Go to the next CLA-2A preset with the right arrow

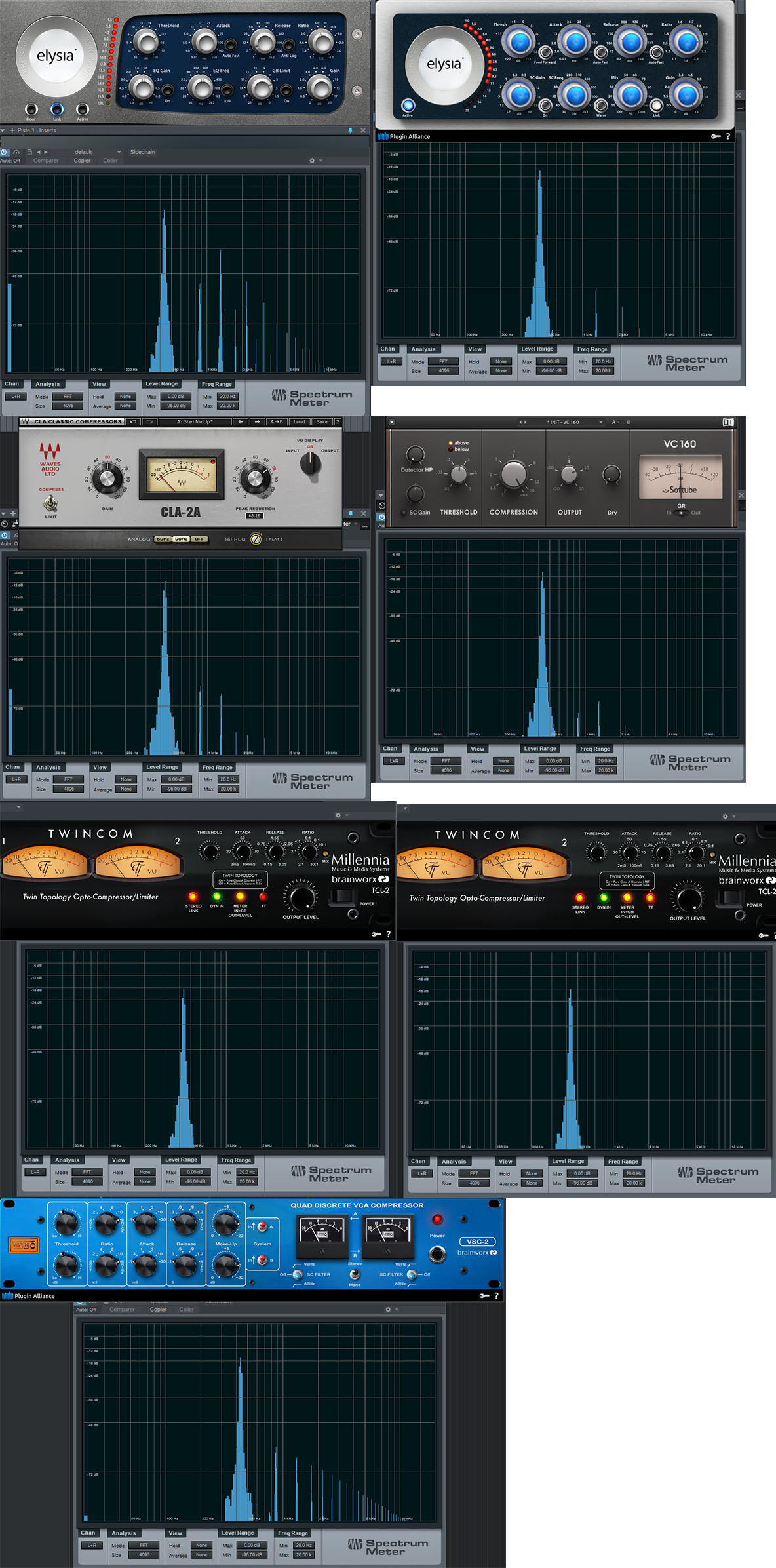coord(257,421)
